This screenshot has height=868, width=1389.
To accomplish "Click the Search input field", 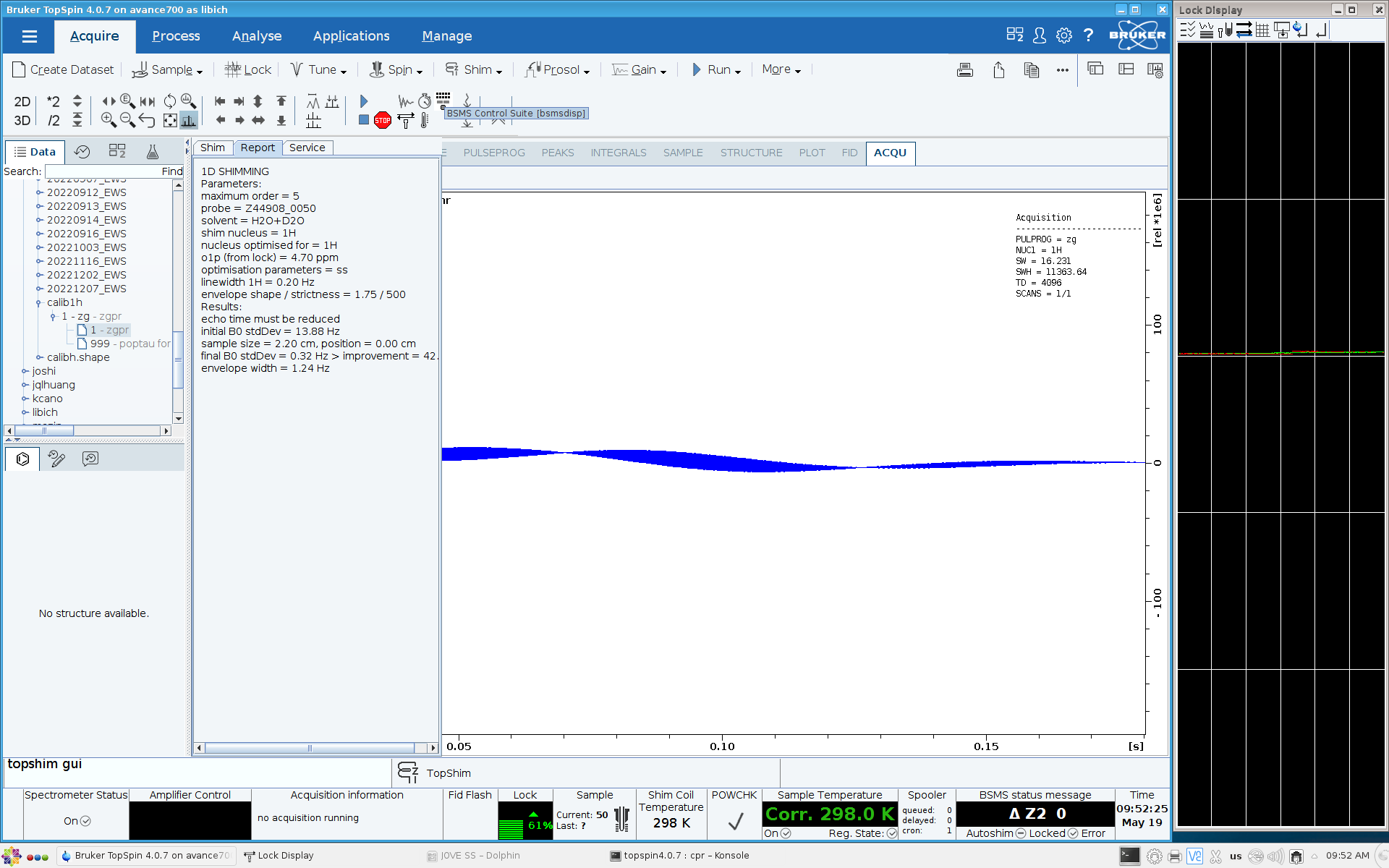I will coord(103,171).
